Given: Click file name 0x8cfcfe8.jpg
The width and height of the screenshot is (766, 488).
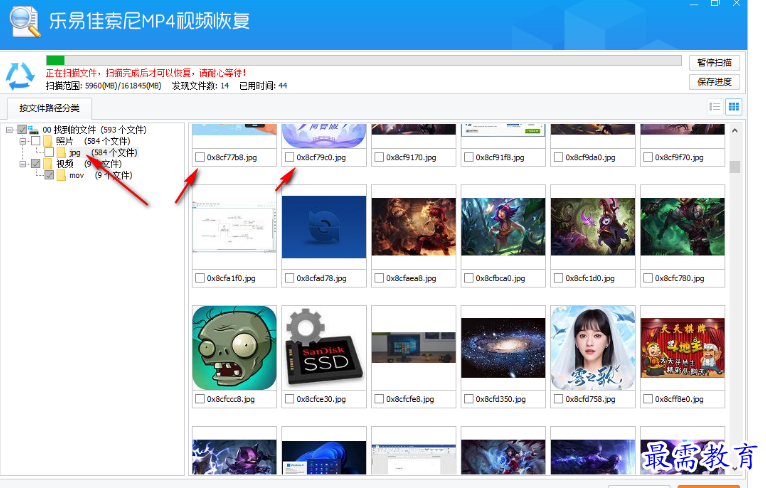Looking at the screenshot, I should click(410, 399).
